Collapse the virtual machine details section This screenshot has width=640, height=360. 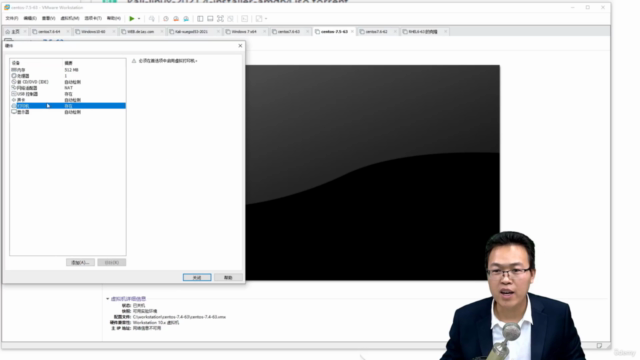(108, 299)
